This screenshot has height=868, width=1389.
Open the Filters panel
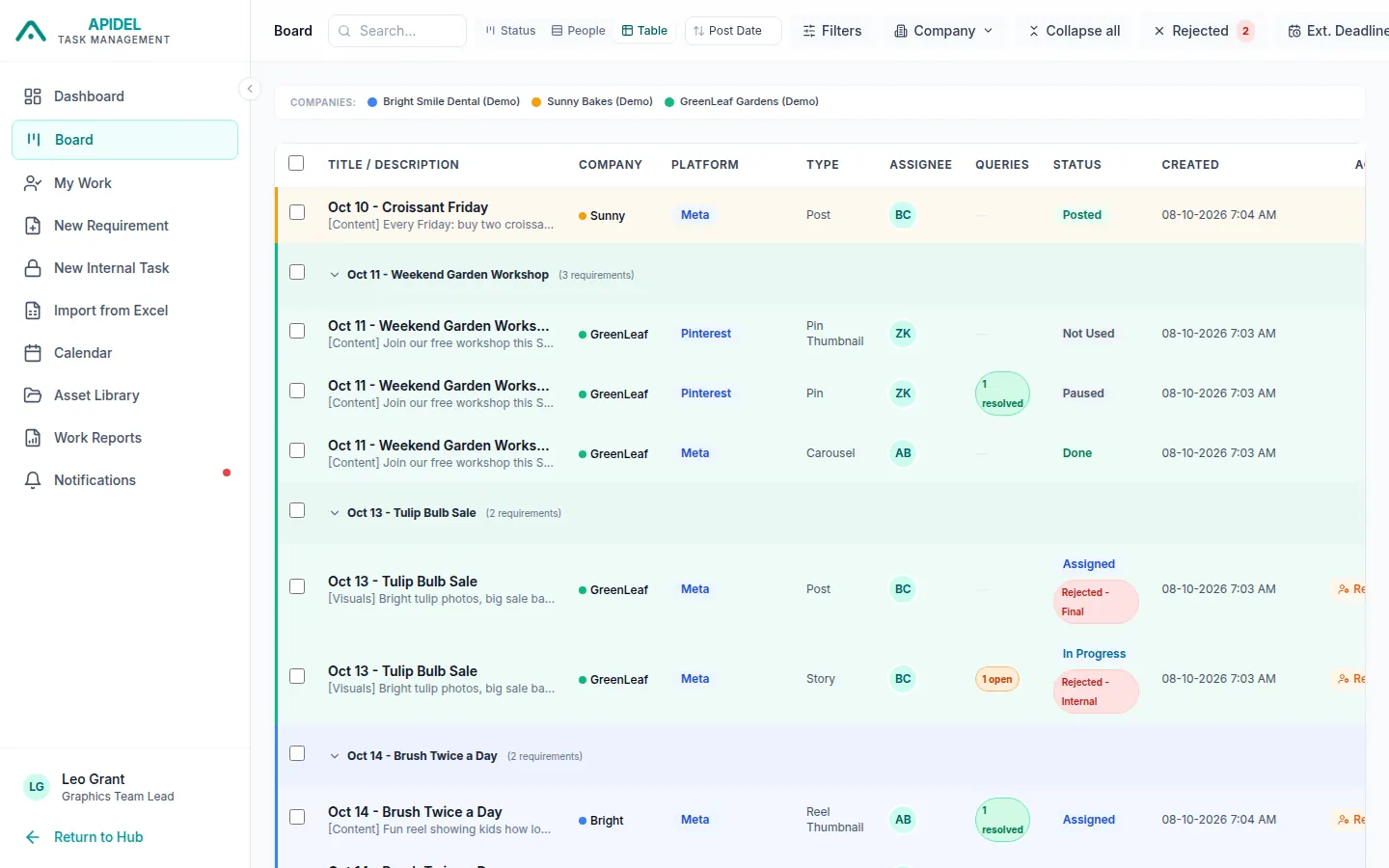click(x=832, y=31)
